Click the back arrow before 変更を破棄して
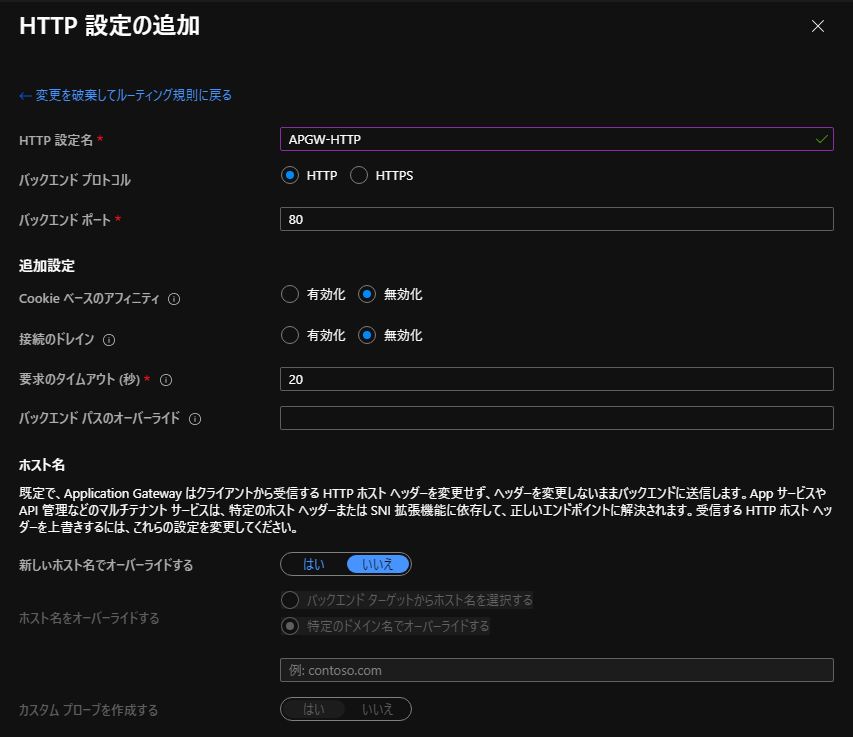Image resolution: width=853 pixels, height=737 pixels. [25, 96]
